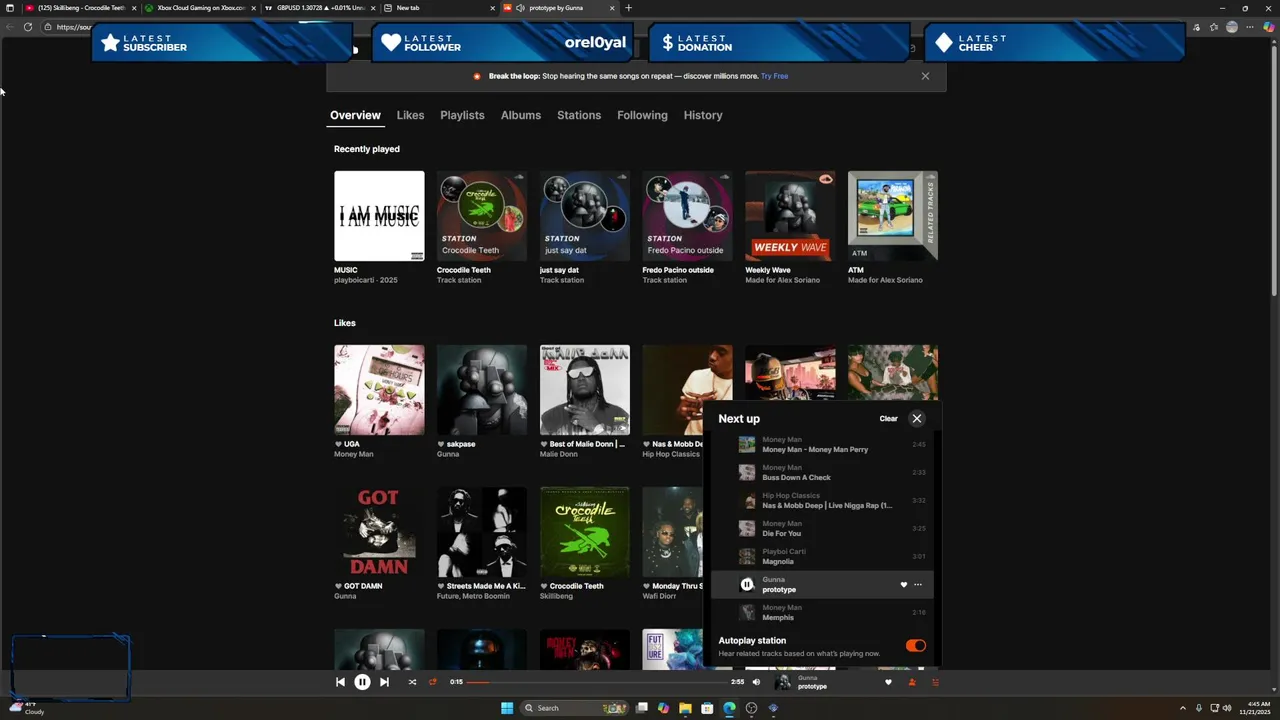Skip to the previous track in player bar
The height and width of the screenshot is (720, 1280).
click(340, 682)
